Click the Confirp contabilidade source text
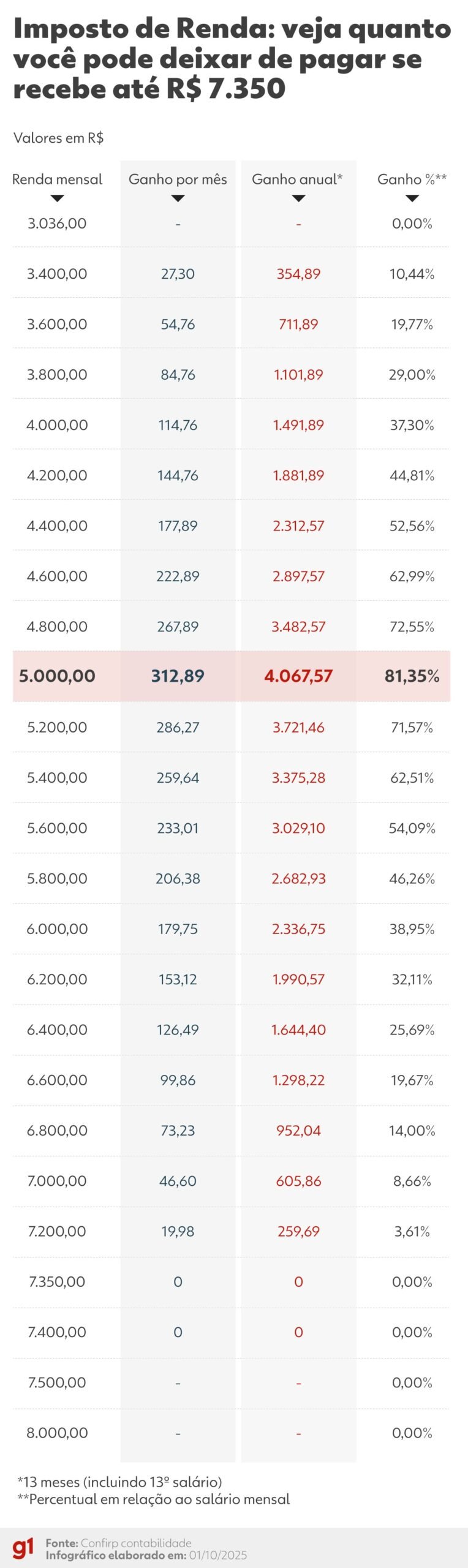468x1568 pixels. coord(136,1543)
